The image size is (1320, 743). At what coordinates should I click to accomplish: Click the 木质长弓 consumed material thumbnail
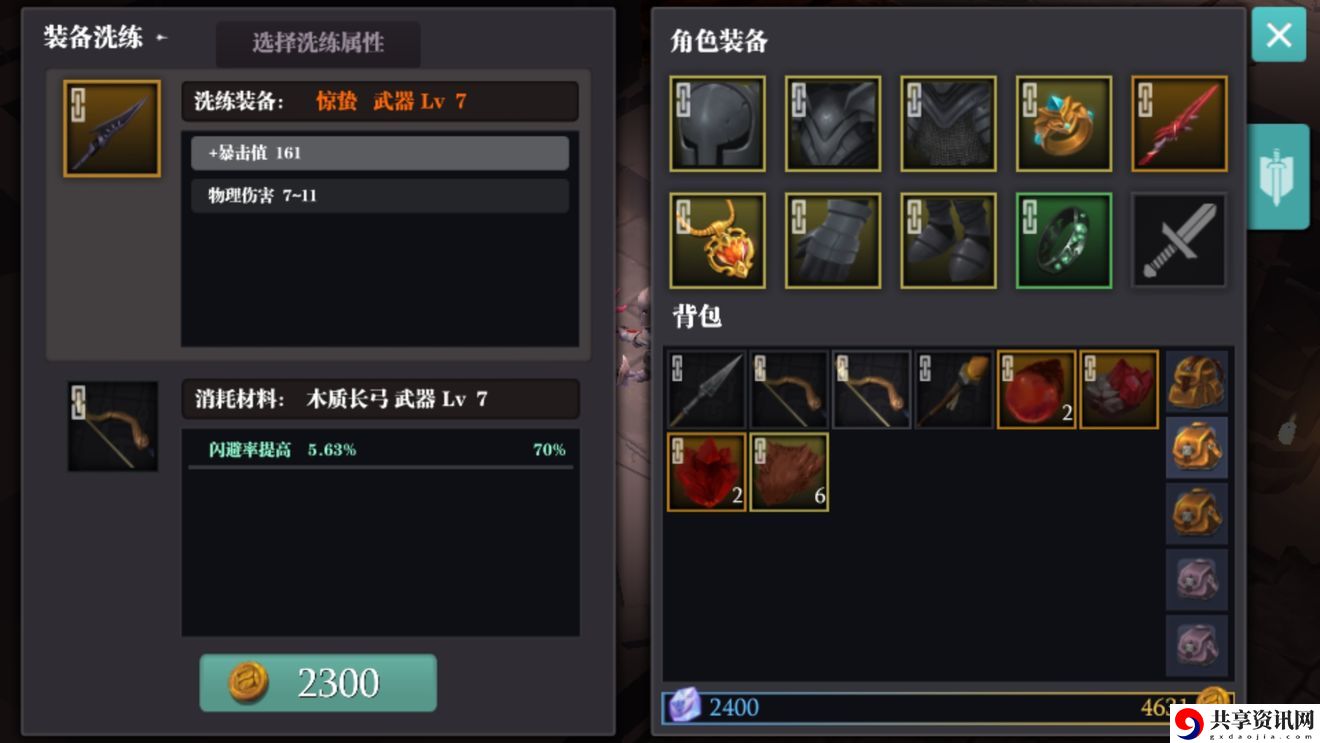(x=113, y=426)
